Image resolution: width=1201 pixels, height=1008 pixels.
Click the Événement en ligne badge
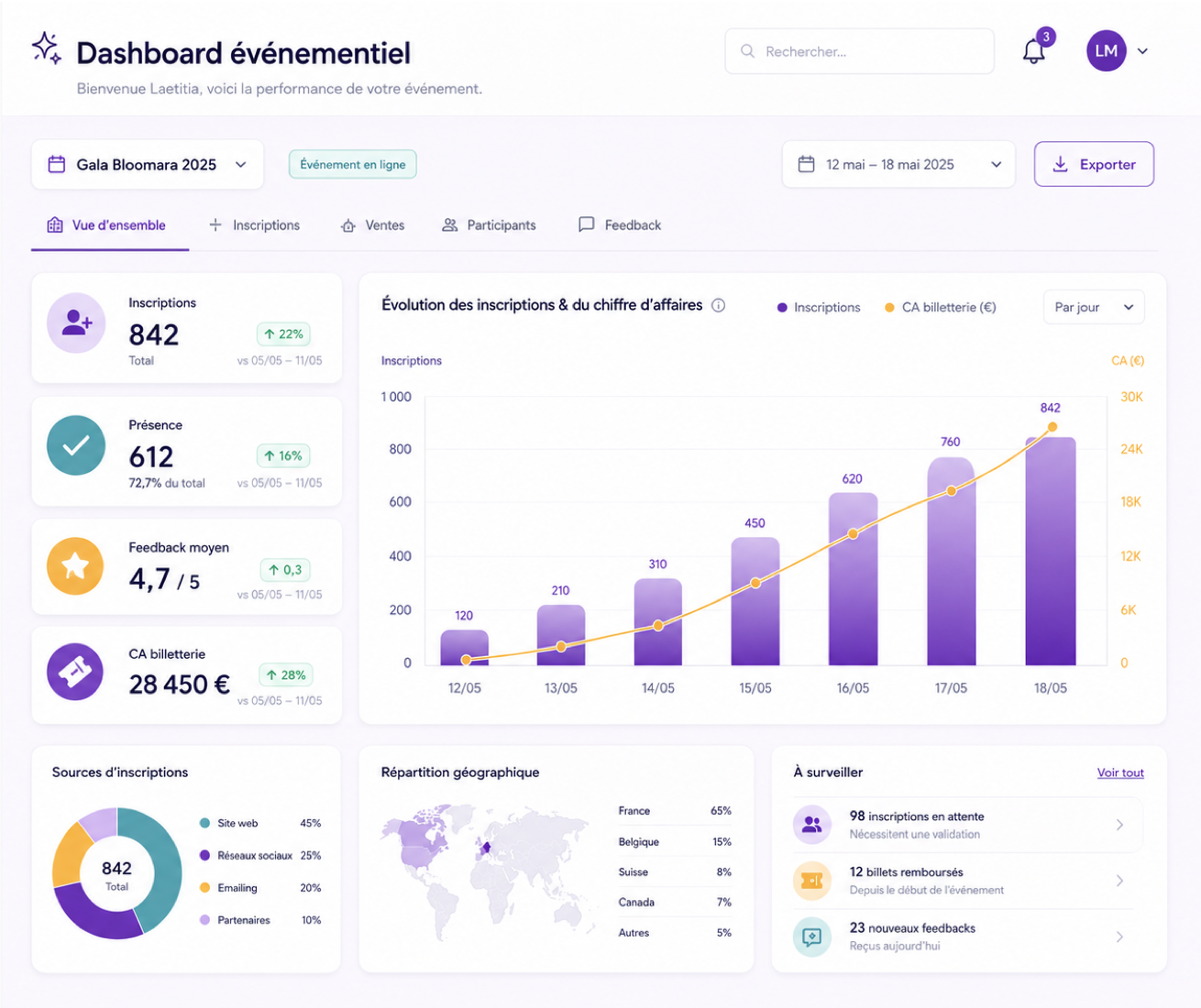(353, 164)
